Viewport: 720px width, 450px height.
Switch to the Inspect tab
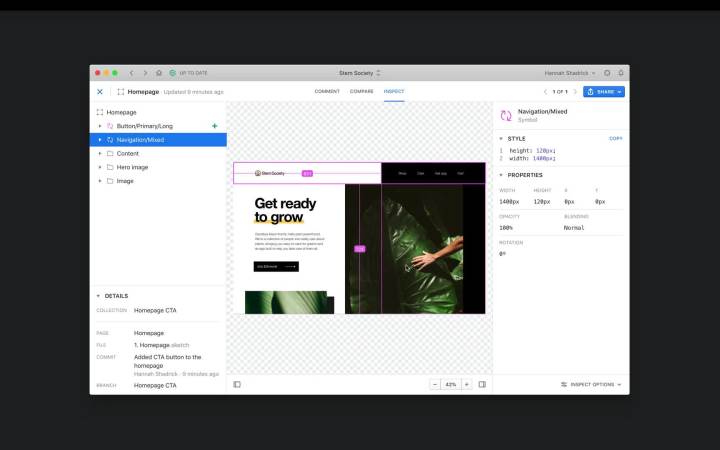(394, 91)
